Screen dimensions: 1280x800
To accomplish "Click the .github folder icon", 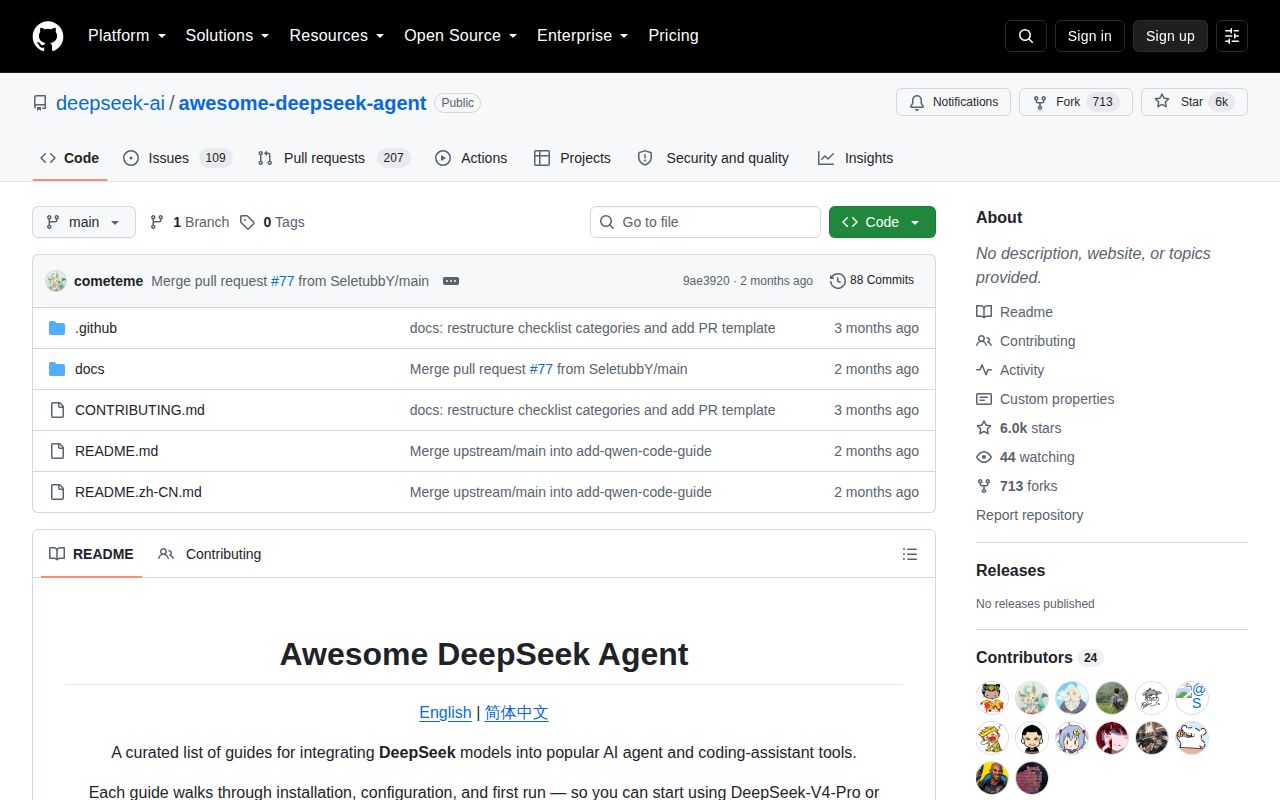I will [57, 328].
